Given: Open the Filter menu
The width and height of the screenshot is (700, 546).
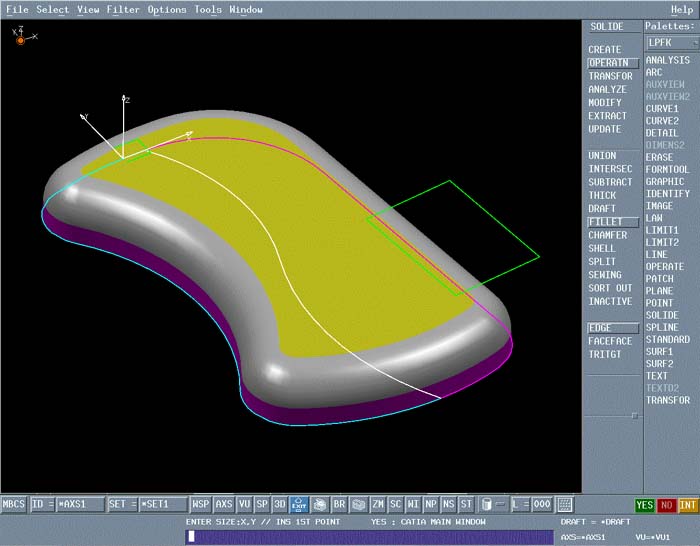Looking at the screenshot, I should pos(123,10).
